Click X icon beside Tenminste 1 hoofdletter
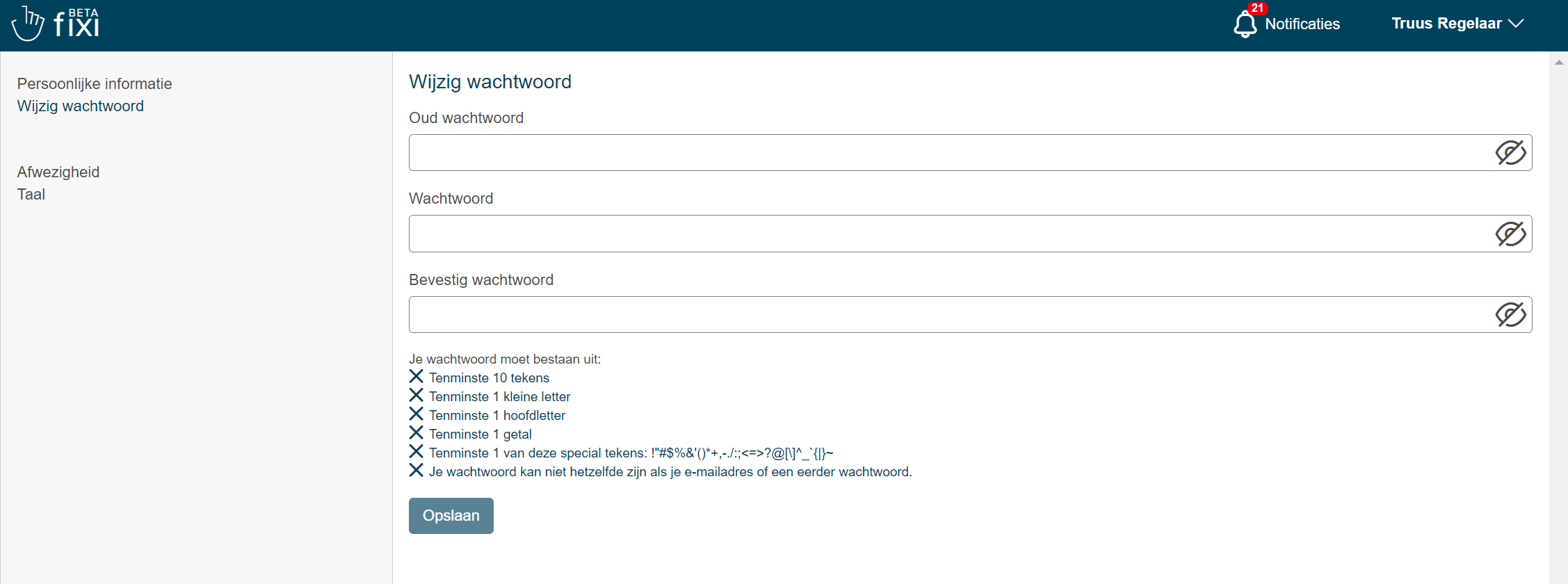The image size is (1568, 584). [x=416, y=414]
